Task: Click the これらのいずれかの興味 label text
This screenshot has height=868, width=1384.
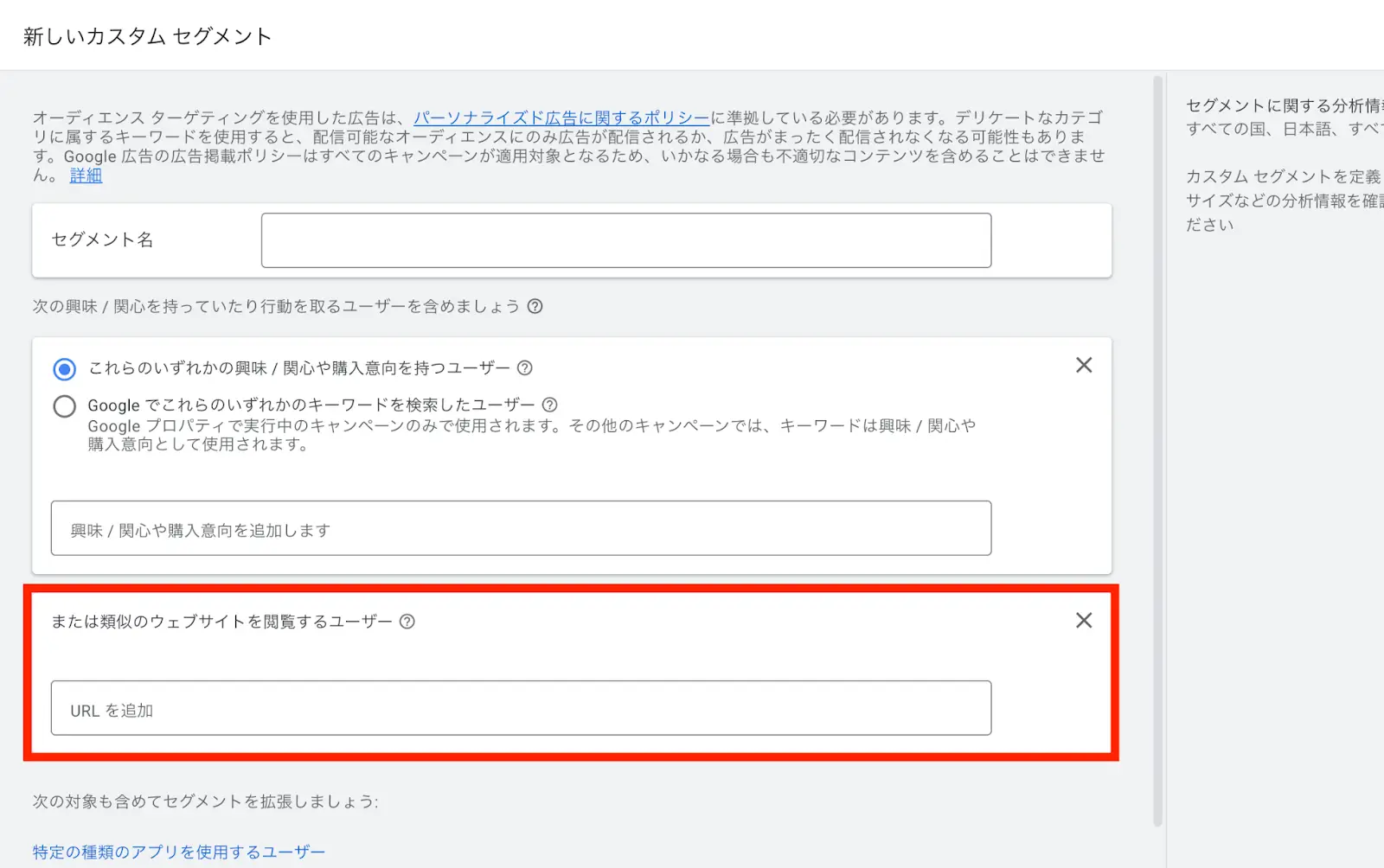Action: pyautogui.click(x=299, y=368)
